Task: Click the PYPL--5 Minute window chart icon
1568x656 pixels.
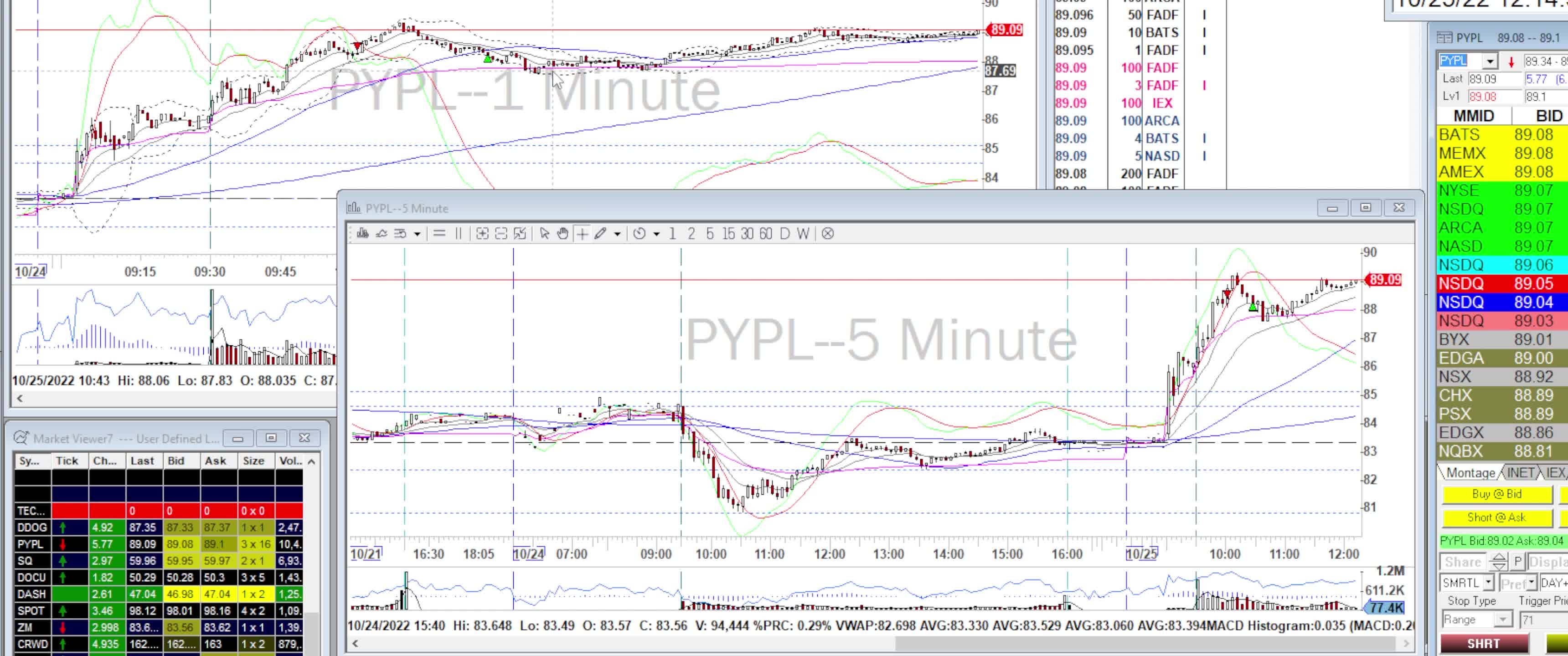Action: pyautogui.click(x=354, y=208)
